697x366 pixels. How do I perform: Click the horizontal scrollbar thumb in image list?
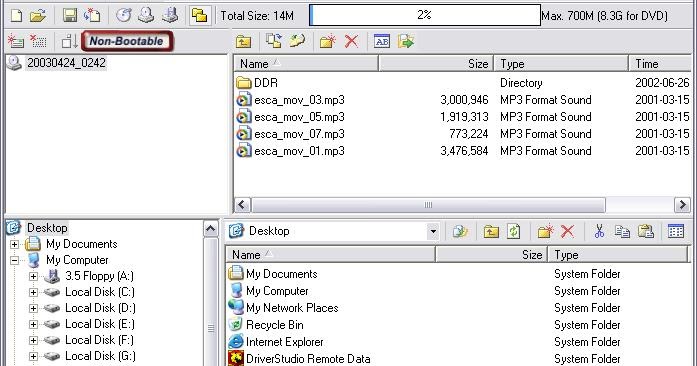[x=428, y=205]
